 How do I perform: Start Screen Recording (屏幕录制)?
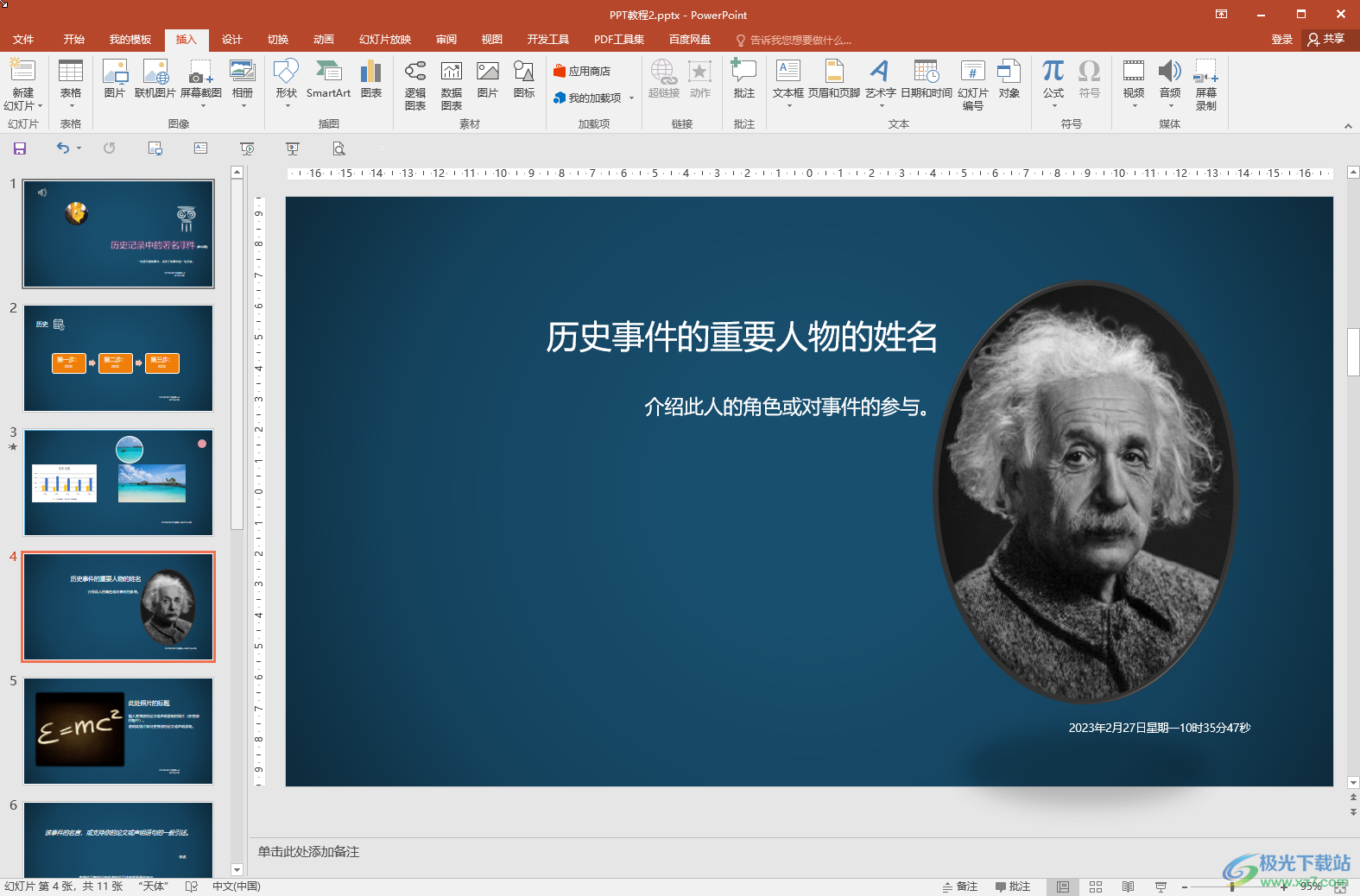(1206, 85)
